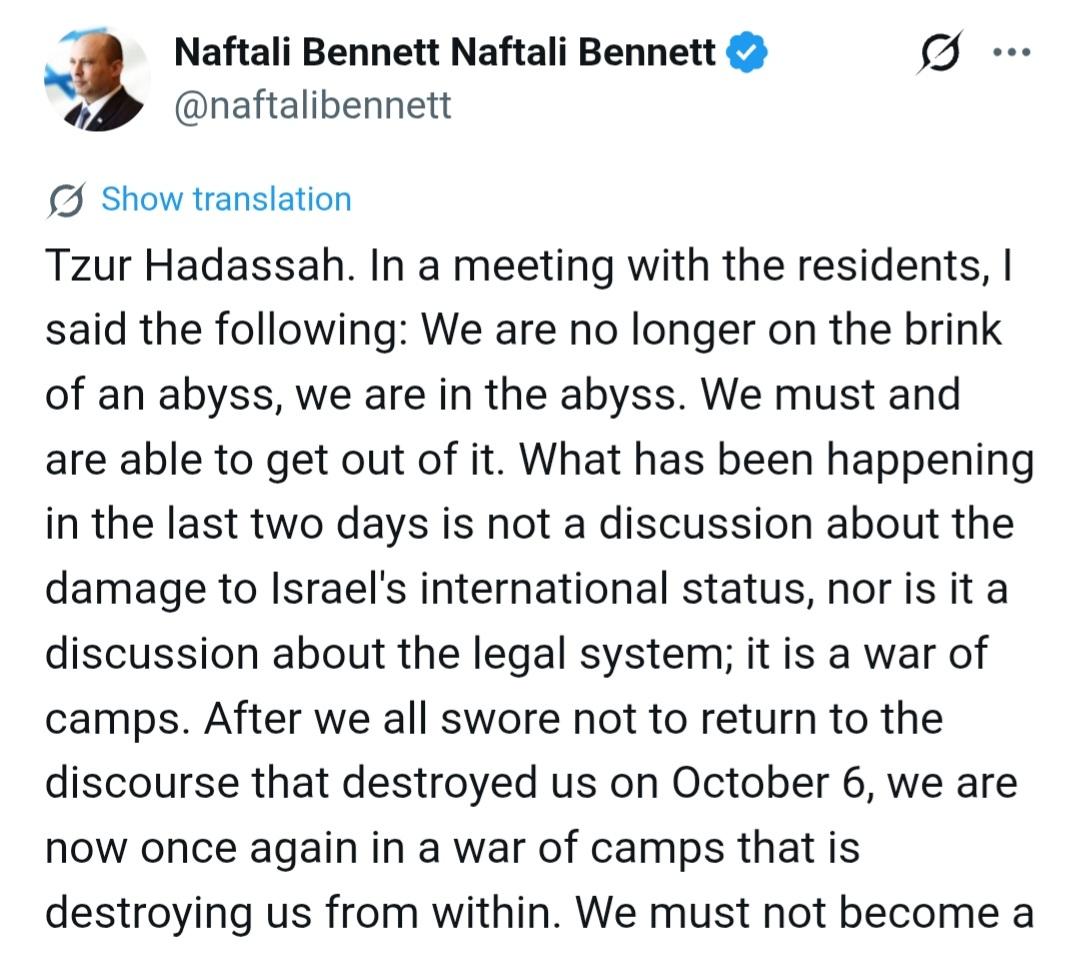This screenshot has height=957, width=1076.
Task: Open the three-dot more options menu
Action: click(x=1010, y=54)
